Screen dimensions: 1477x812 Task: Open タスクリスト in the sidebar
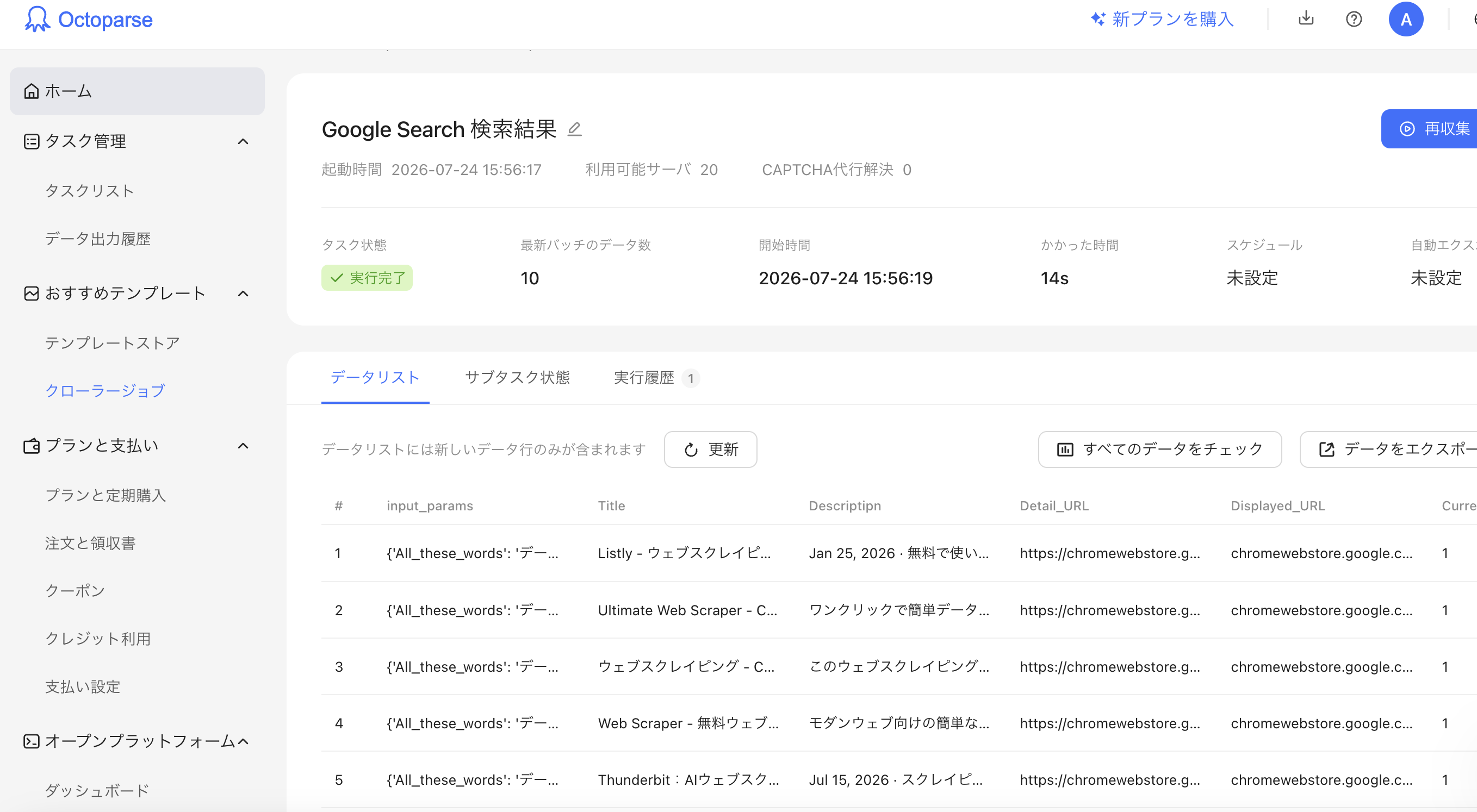[x=89, y=191]
